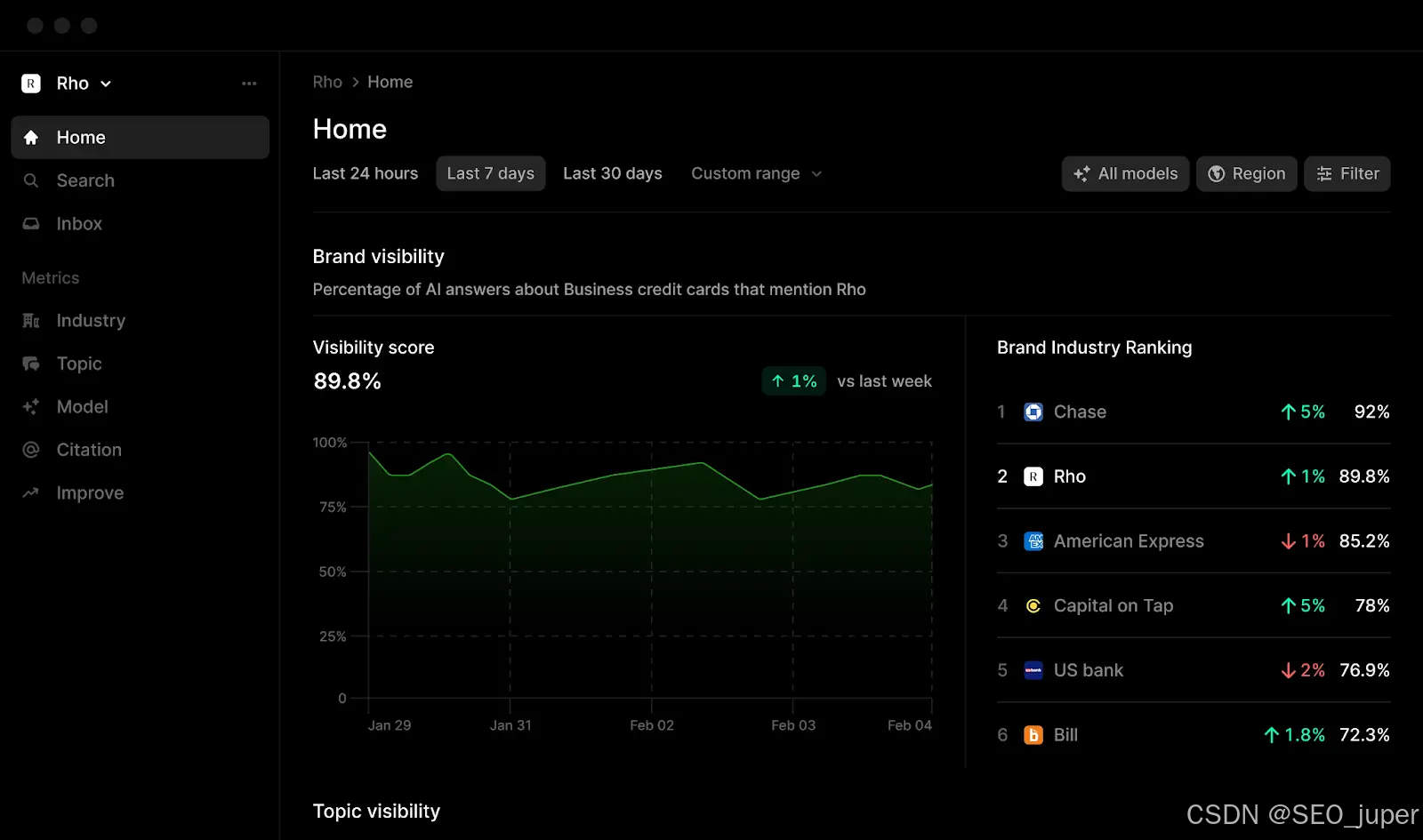Click the 89.8% Visibility score value

[347, 381]
